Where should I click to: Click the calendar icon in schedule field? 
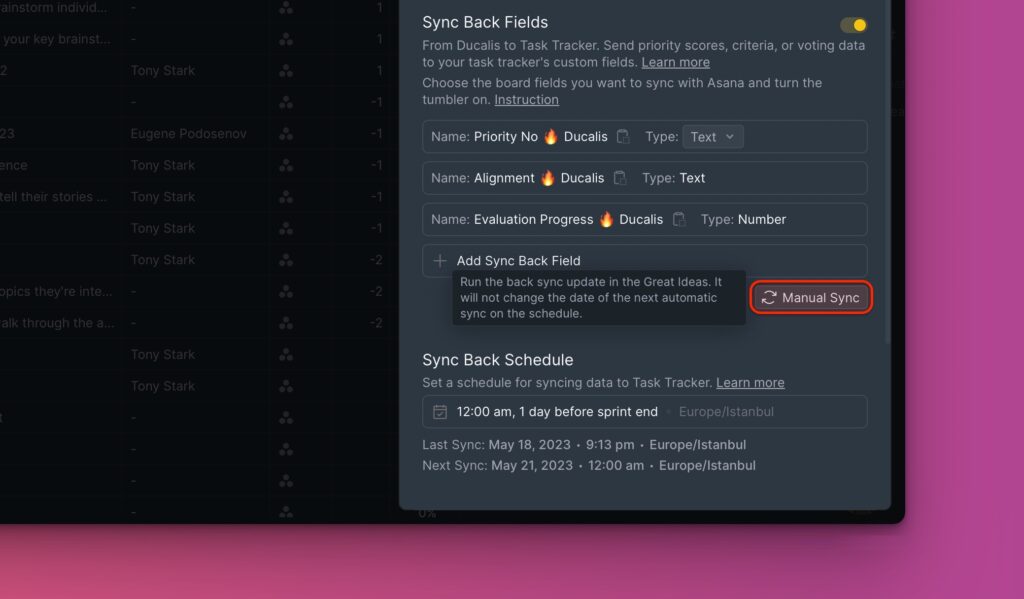click(x=440, y=412)
